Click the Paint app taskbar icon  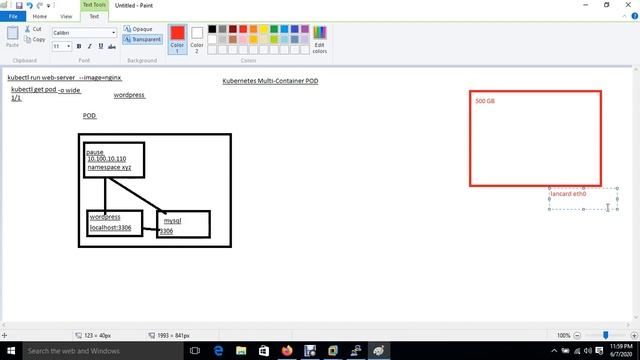[x=379, y=351]
